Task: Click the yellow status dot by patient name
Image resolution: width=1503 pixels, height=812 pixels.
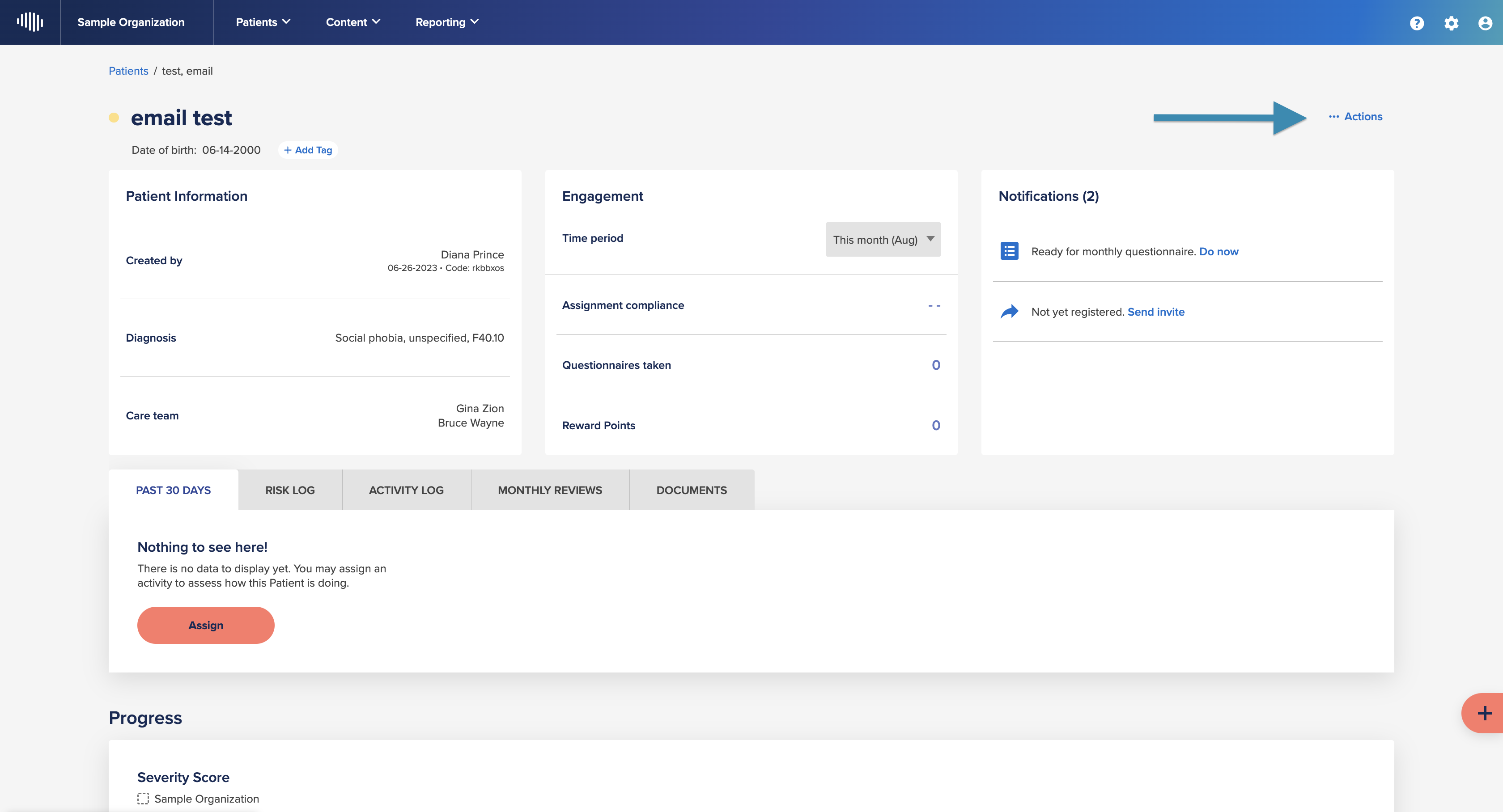Action: 114,118
